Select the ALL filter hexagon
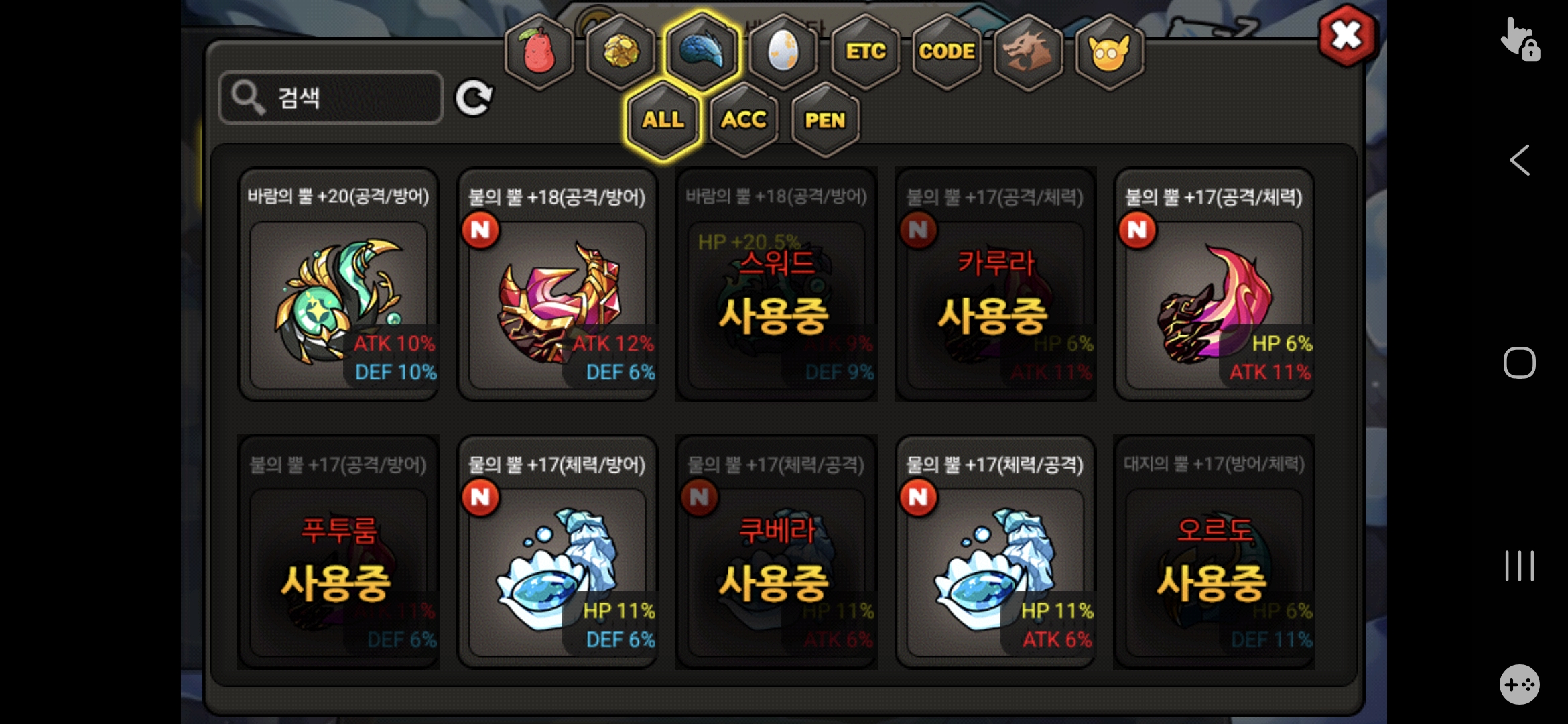Screen dimensions: 1568x724 (663, 120)
